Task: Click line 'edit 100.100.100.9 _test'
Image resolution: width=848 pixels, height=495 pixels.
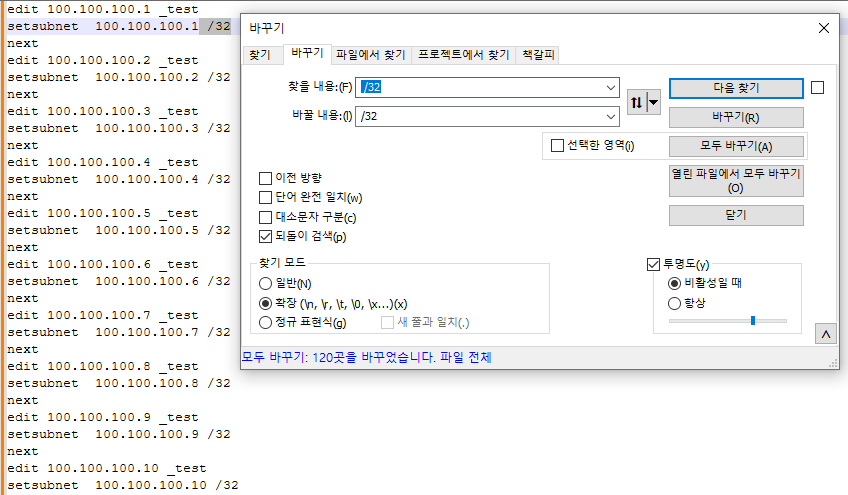Action: (103, 417)
